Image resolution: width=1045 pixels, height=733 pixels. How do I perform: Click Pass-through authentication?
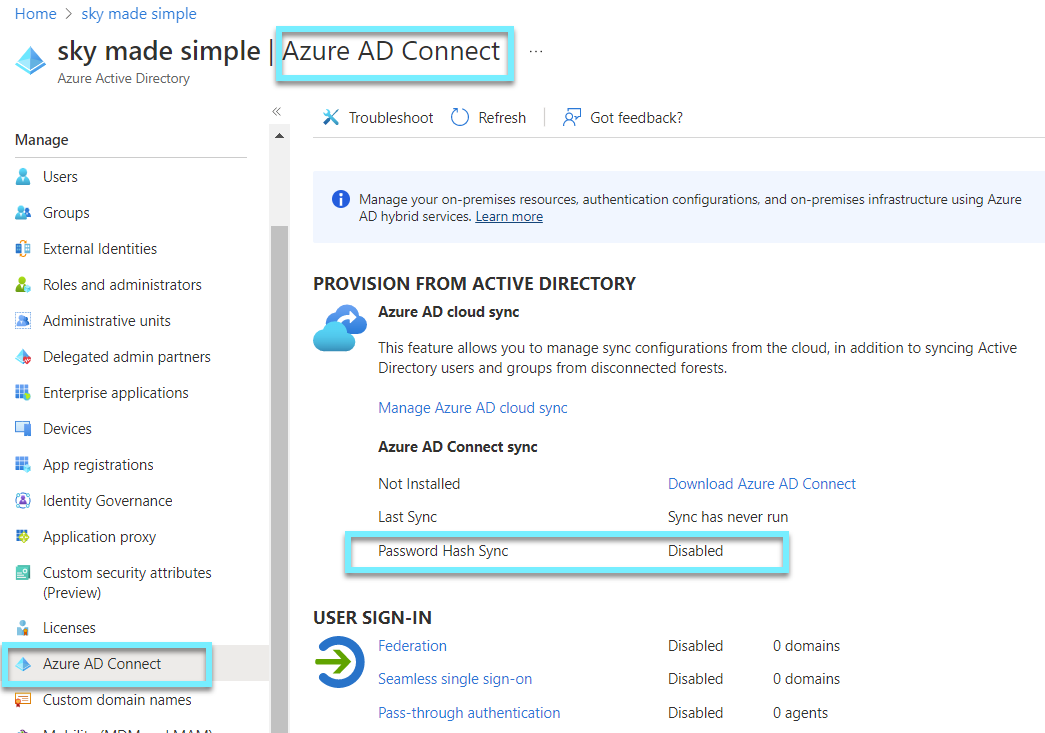tap(469, 712)
